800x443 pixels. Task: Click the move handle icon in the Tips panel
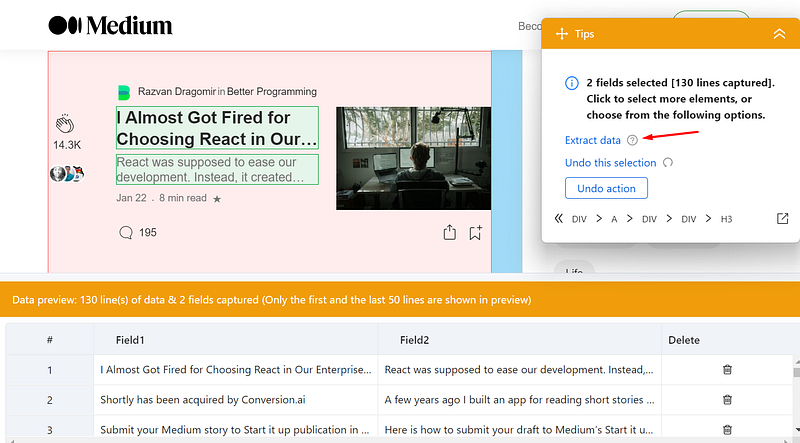tap(562, 34)
